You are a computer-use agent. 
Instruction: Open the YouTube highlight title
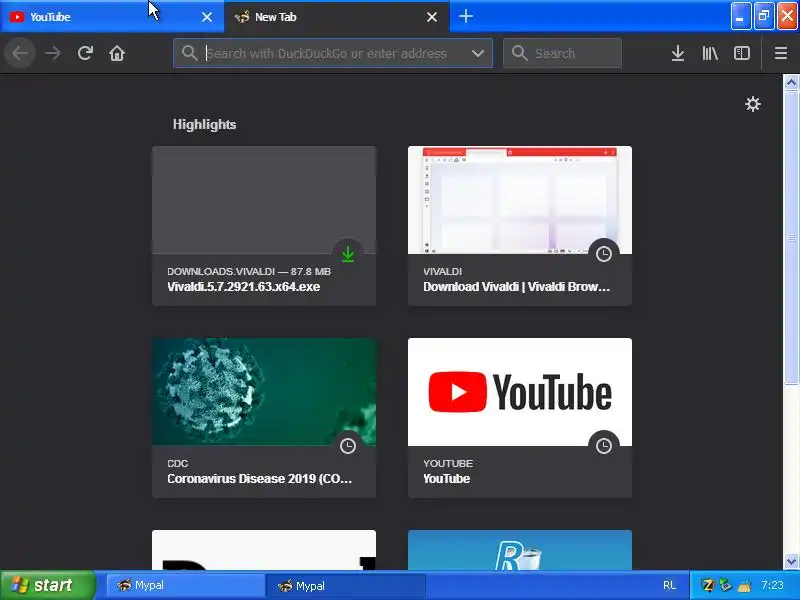[x=446, y=479]
